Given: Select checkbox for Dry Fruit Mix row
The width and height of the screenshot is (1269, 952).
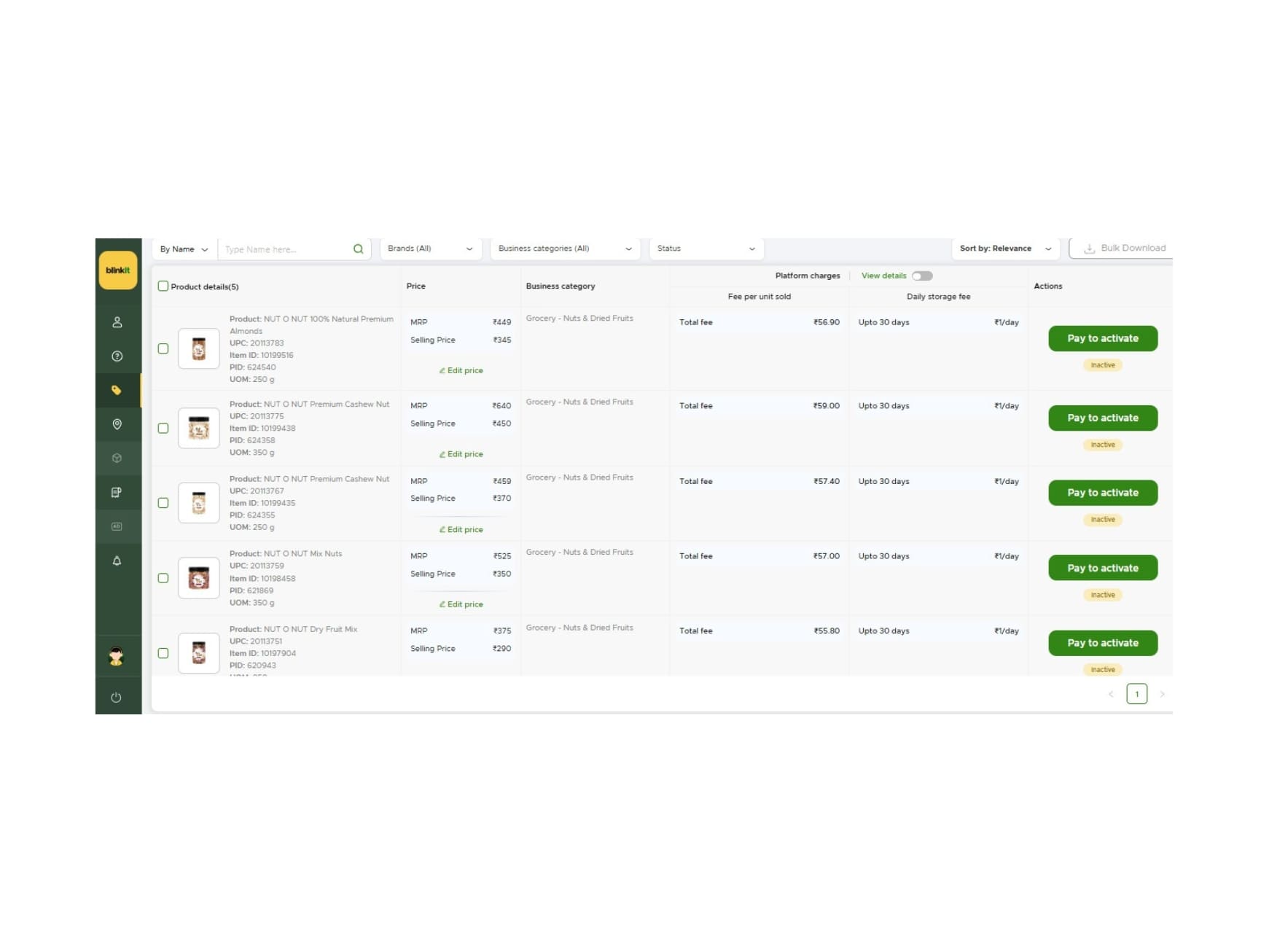Looking at the screenshot, I should [163, 653].
